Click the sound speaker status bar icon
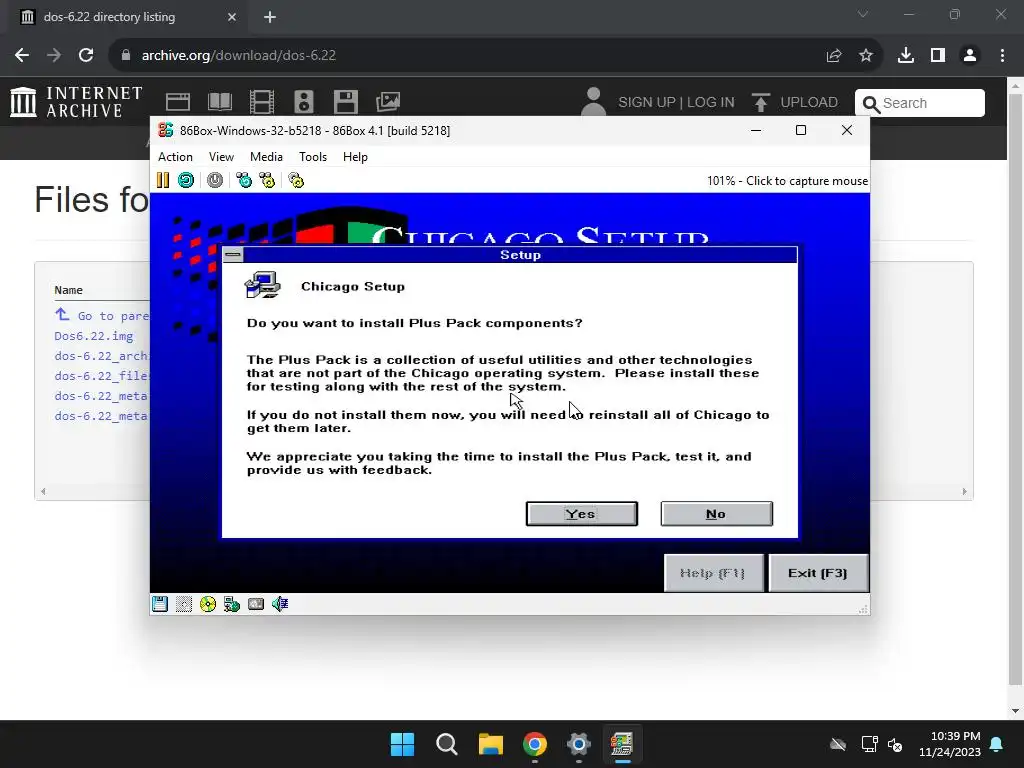1024x768 pixels. [x=280, y=604]
